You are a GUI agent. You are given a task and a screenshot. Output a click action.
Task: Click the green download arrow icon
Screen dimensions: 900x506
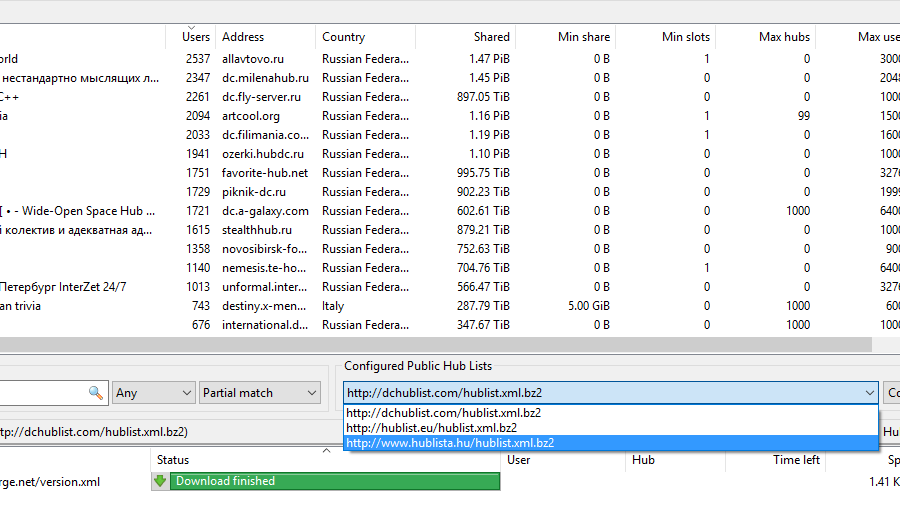(x=160, y=481)
